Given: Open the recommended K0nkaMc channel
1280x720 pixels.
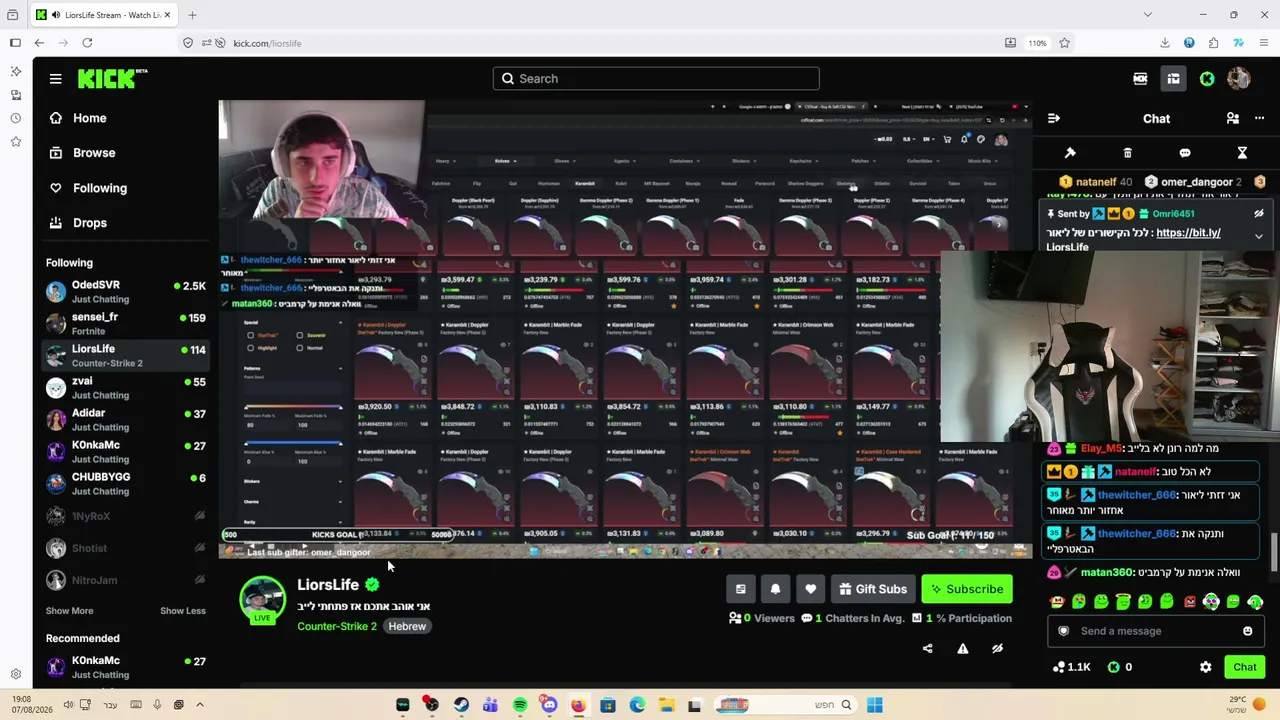Looking at the screenshot, I should pyautogui.click(x=125, y=667).
